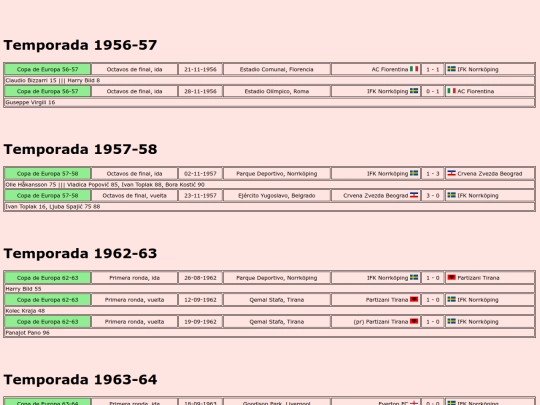Click the '1 - 1' score cell
Image resolution: width=540 pixels, height=405 pixels.
pyautogui.click(x=433, y=69)
